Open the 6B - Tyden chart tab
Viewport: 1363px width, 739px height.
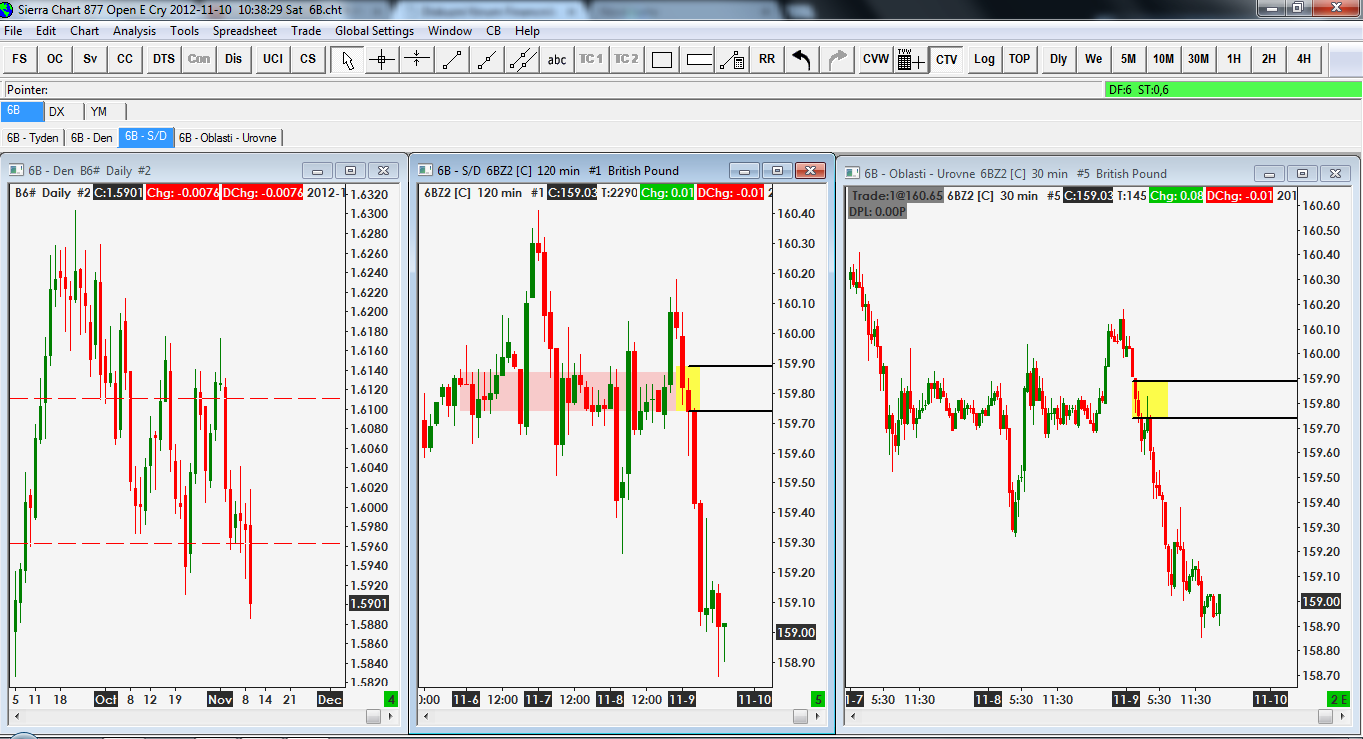pyautogui.click(x=33, y=137)
